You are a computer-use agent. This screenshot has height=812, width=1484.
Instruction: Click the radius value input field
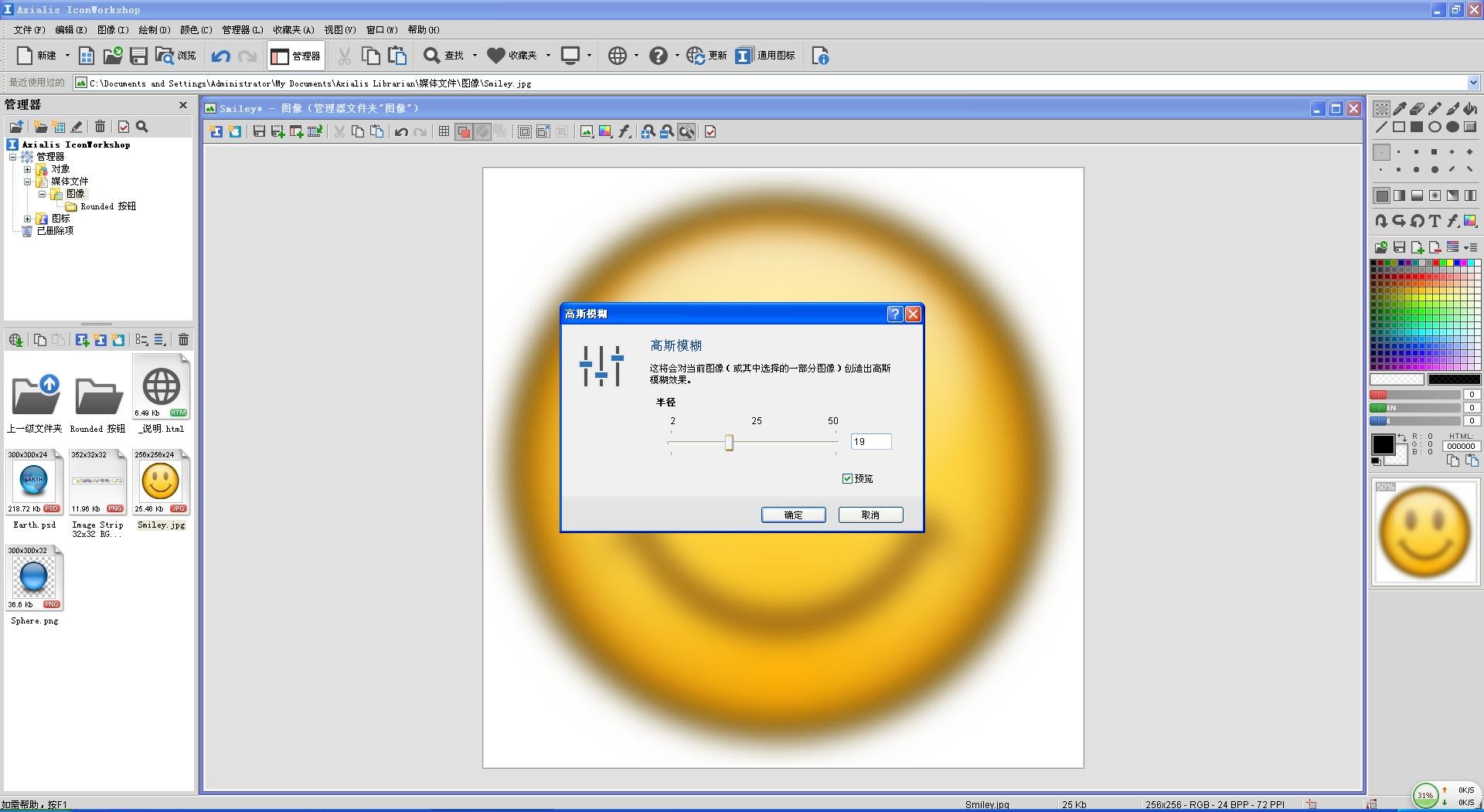pyautogui.click(x=870, y=442)
